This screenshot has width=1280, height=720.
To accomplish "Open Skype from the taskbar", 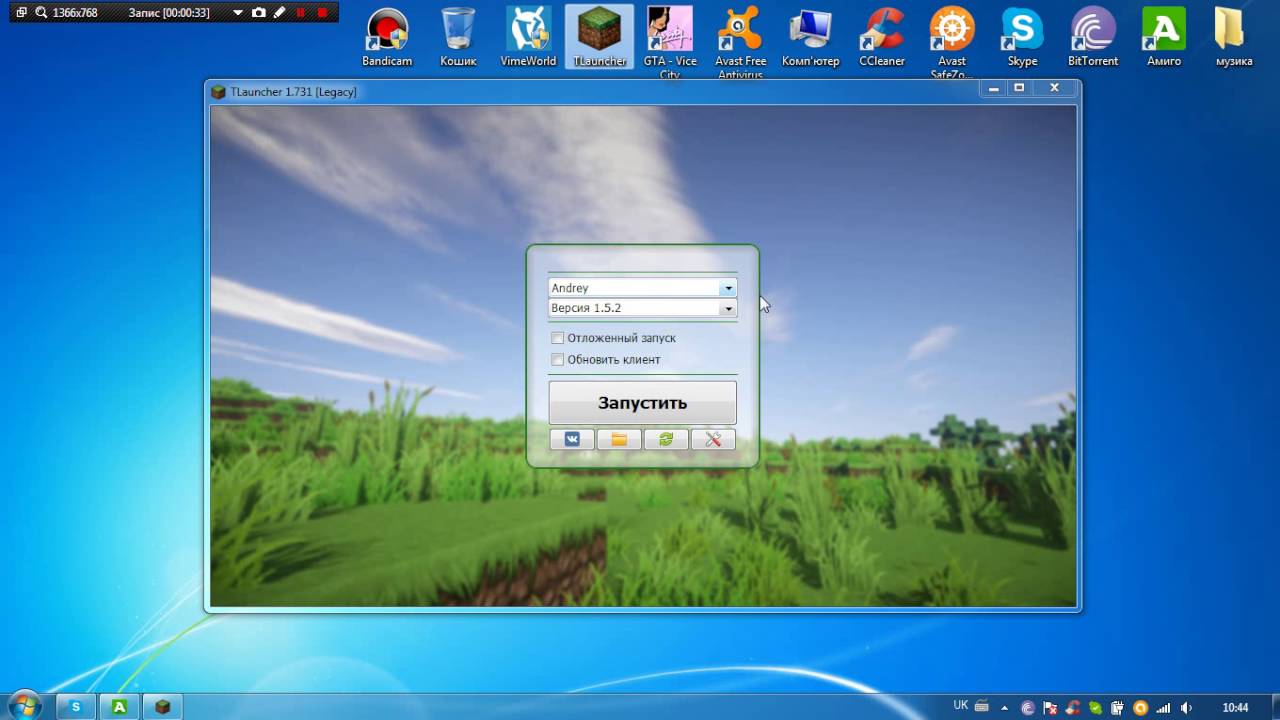I will 75,707.
